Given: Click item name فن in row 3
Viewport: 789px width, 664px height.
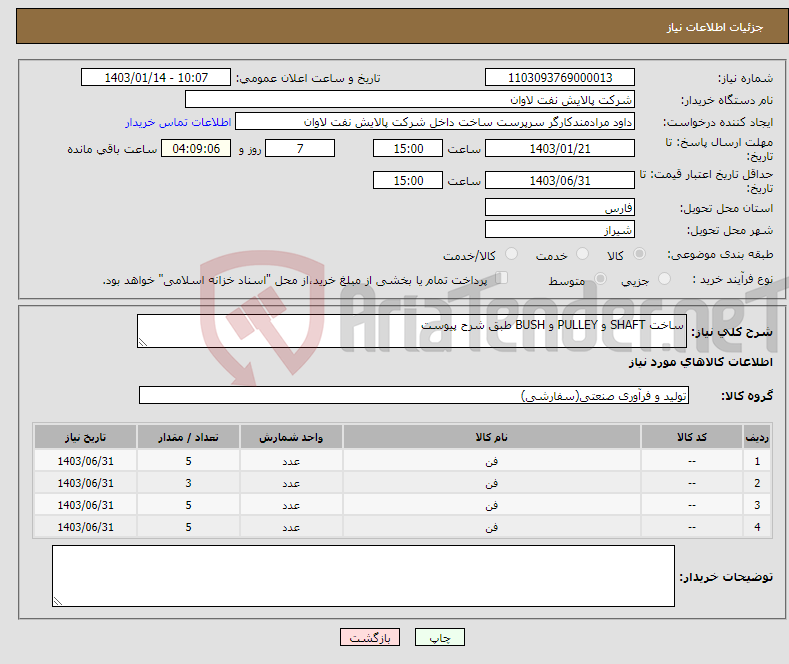Looking at the screenshot, I should click(492, 505).
